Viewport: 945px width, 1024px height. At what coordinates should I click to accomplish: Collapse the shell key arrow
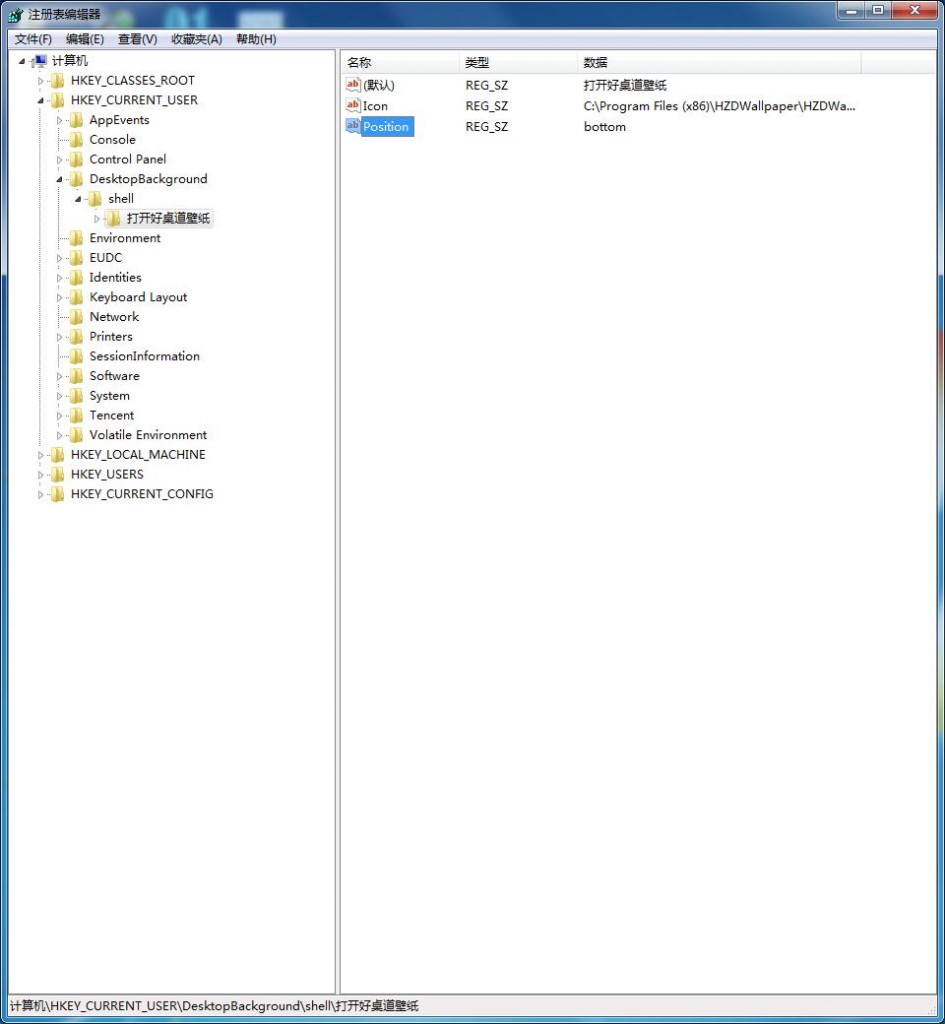pyautogui.click(x=78, y=199)
